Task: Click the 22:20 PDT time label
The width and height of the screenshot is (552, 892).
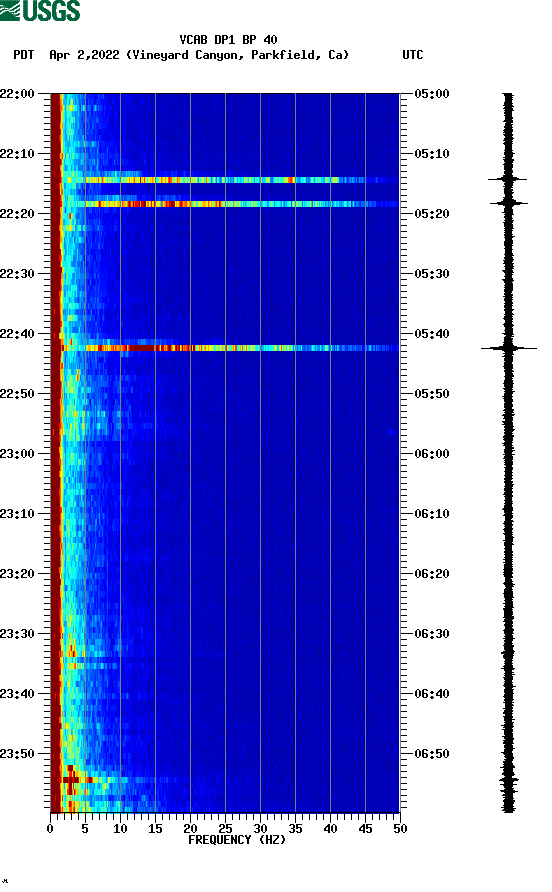Action: (x=17, y=214)
